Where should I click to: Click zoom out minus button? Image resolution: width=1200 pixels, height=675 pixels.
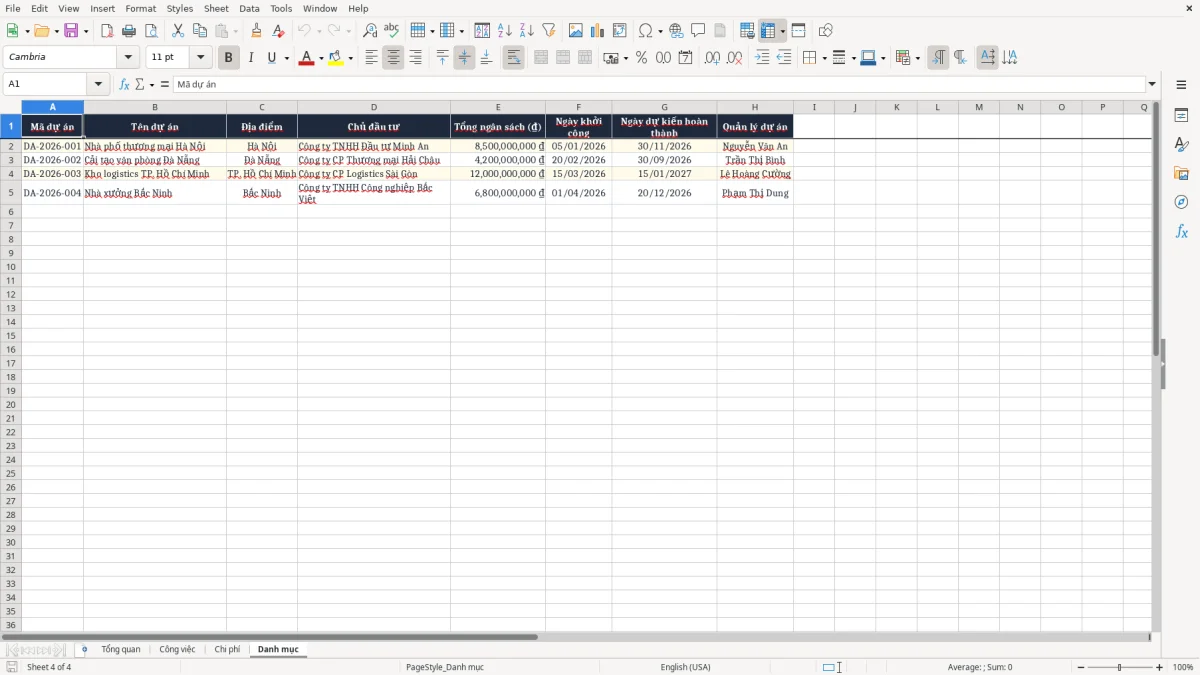click(1081, 667)
